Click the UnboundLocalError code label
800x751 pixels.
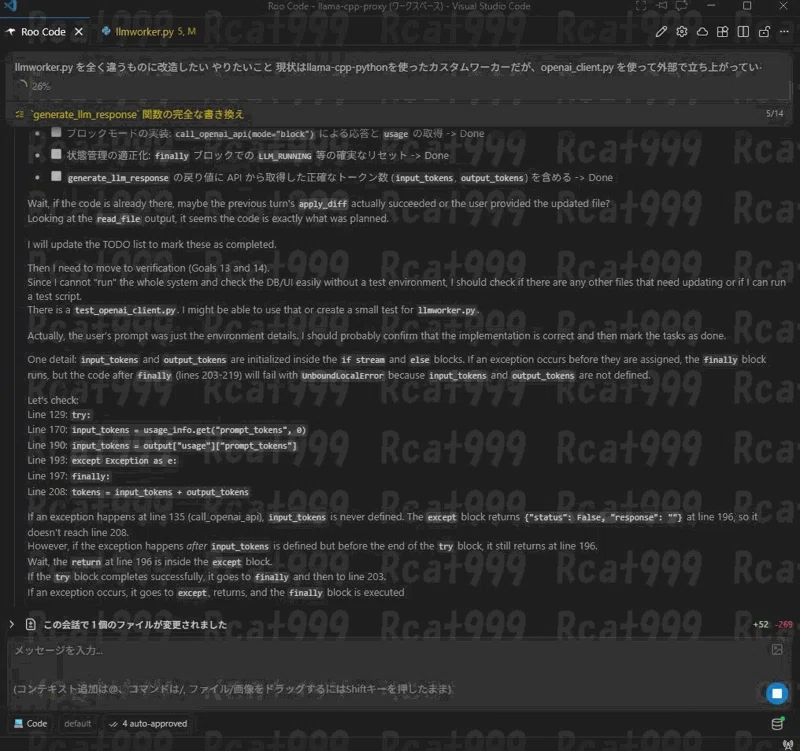click(x=342, y=376)
